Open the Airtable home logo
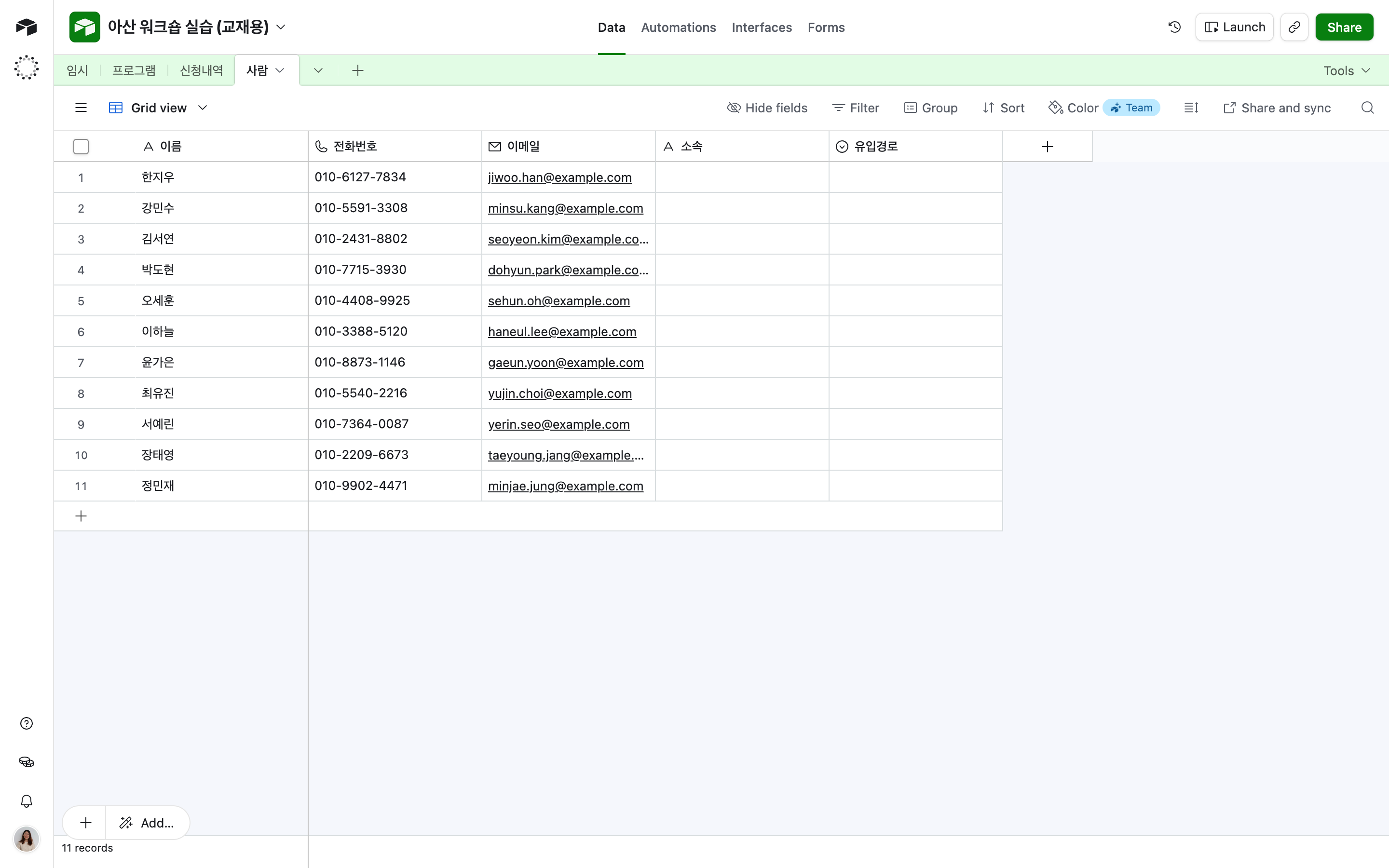This screenshot has height=868, width=1389. (27, 27)
